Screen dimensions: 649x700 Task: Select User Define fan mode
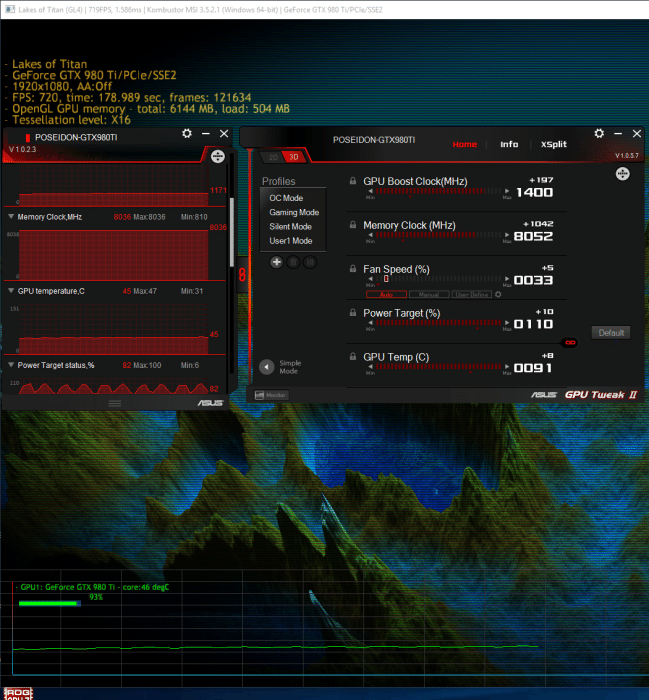472,295
